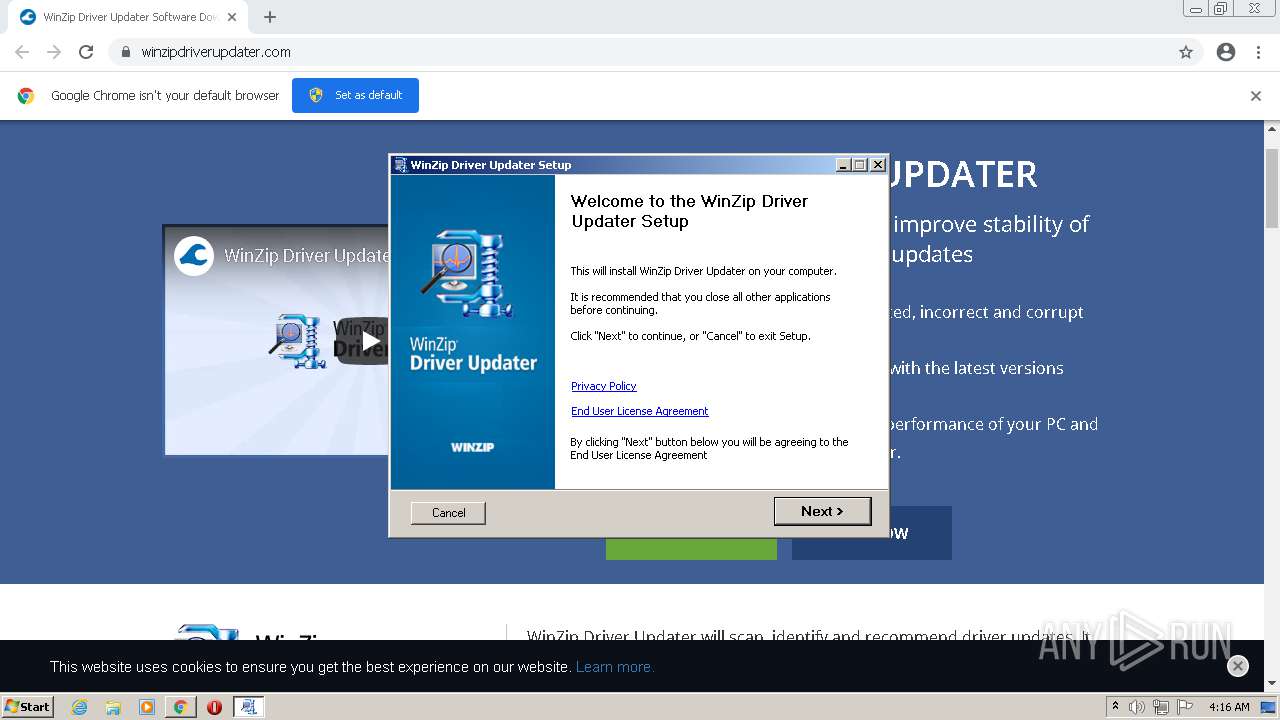Go forward in Chrome
Viewport: 1280px width, 720px height.
click(x=54, y=52)
